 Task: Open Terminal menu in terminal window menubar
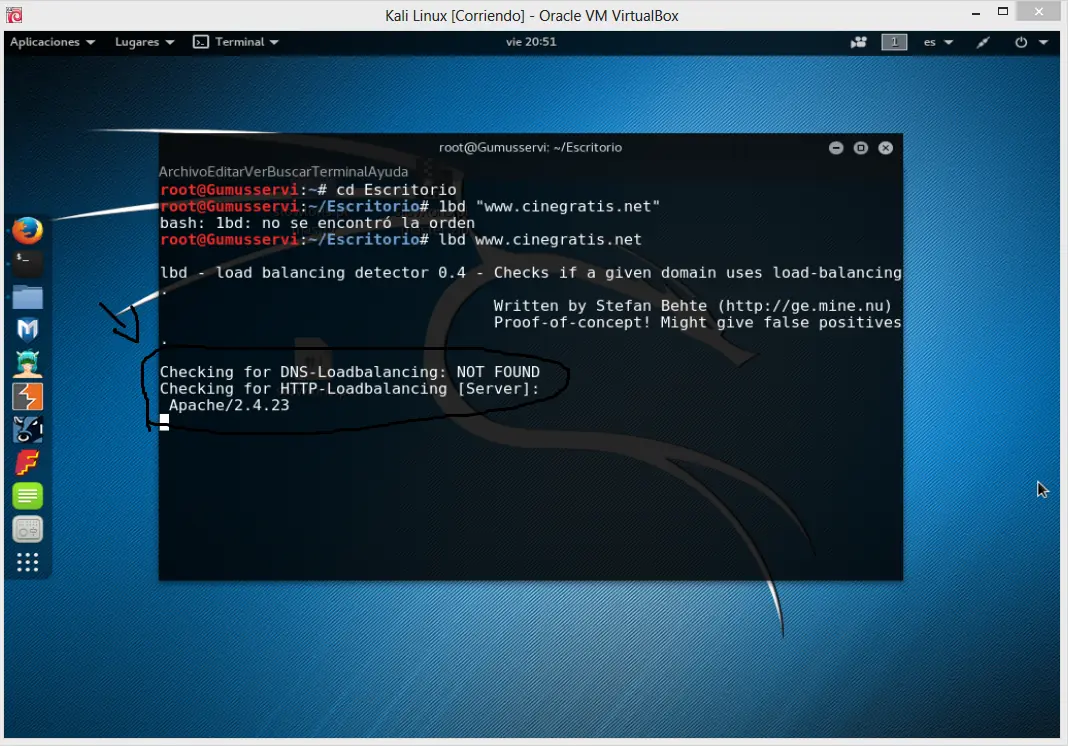[x=338, y=172]
